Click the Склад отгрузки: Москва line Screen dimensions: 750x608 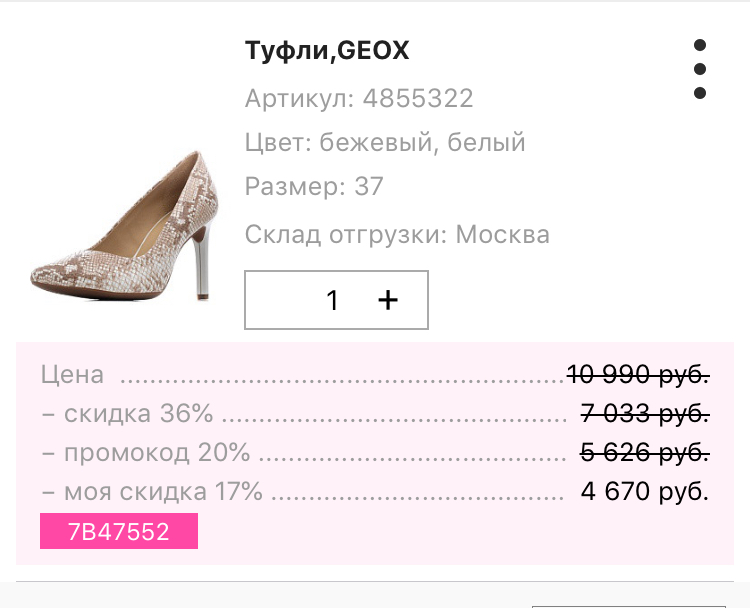[397, 235]
